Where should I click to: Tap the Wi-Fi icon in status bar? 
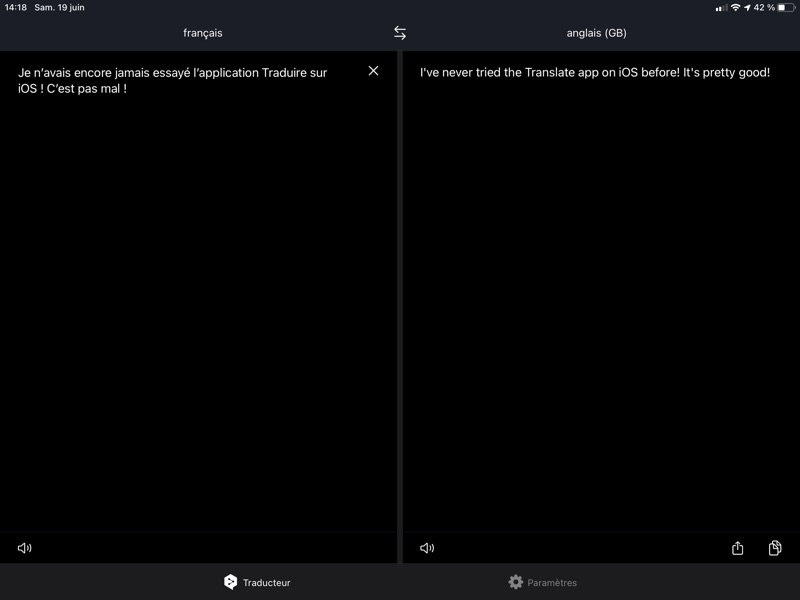pyautogui.click(x=735, y=7)
